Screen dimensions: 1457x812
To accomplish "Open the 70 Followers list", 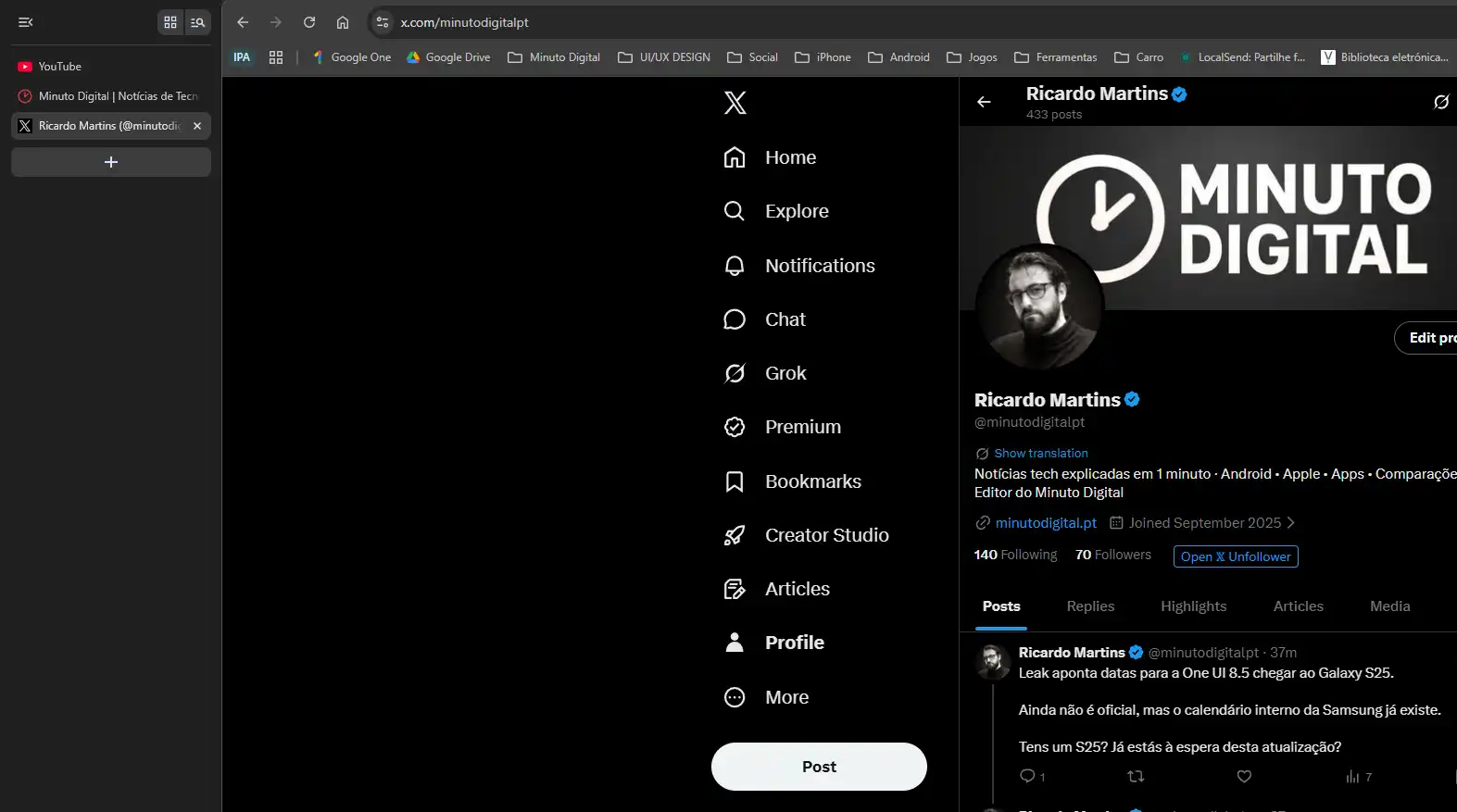I will coord(1113,555).
